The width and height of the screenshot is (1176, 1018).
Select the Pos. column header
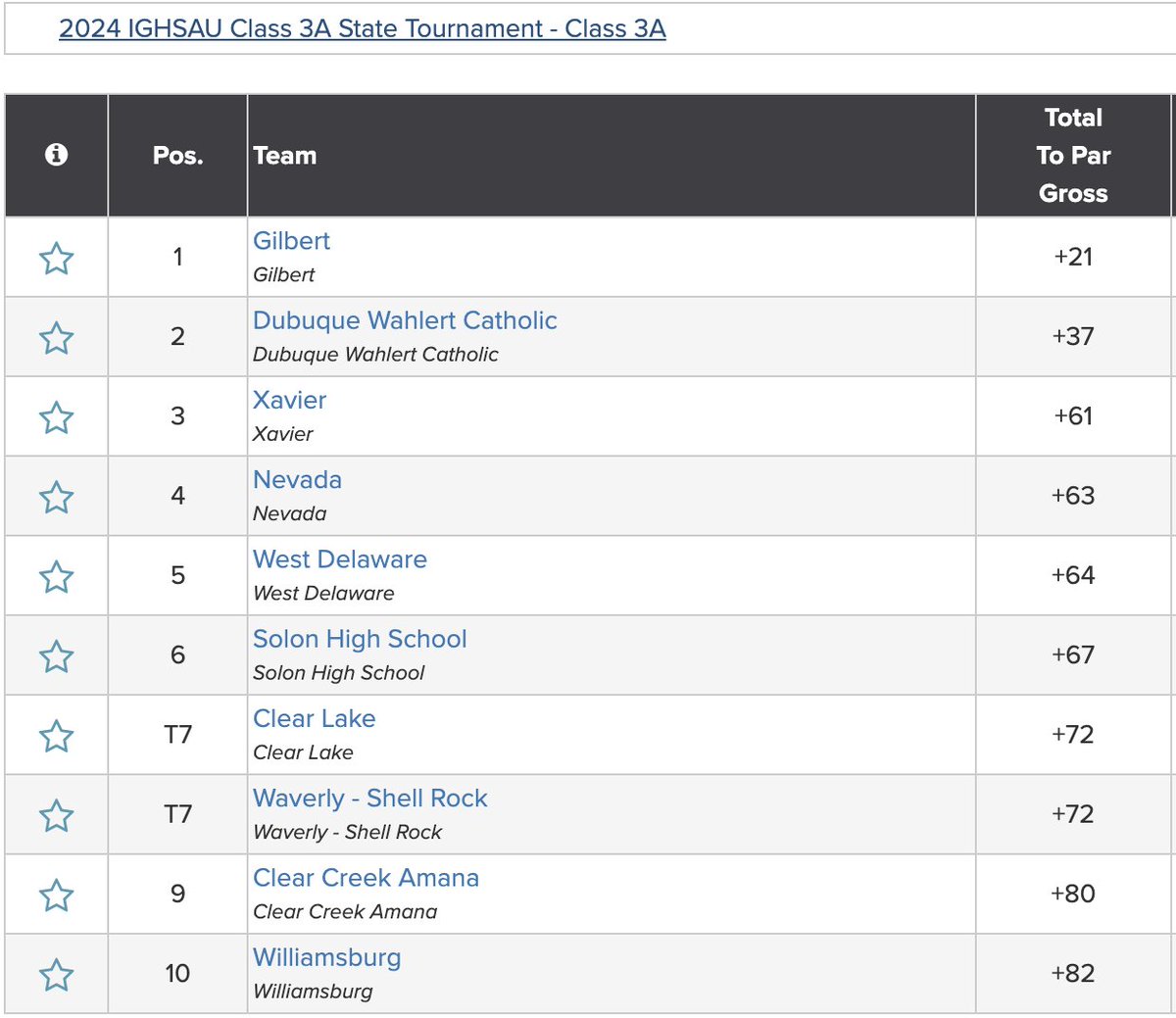click(177, 154)
